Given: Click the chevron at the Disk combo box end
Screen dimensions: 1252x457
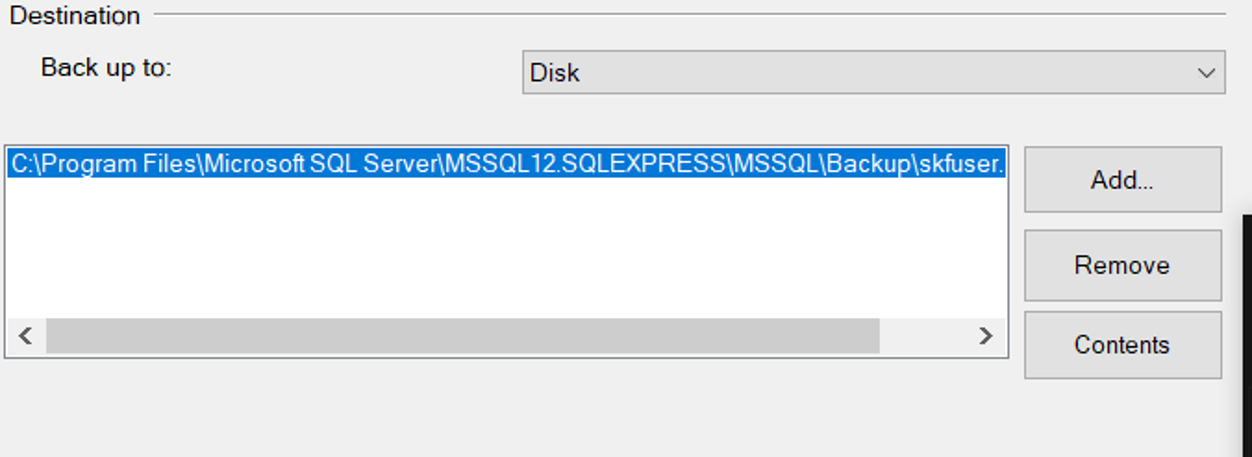Looking at the screenshot, I should coord(1205,73).
